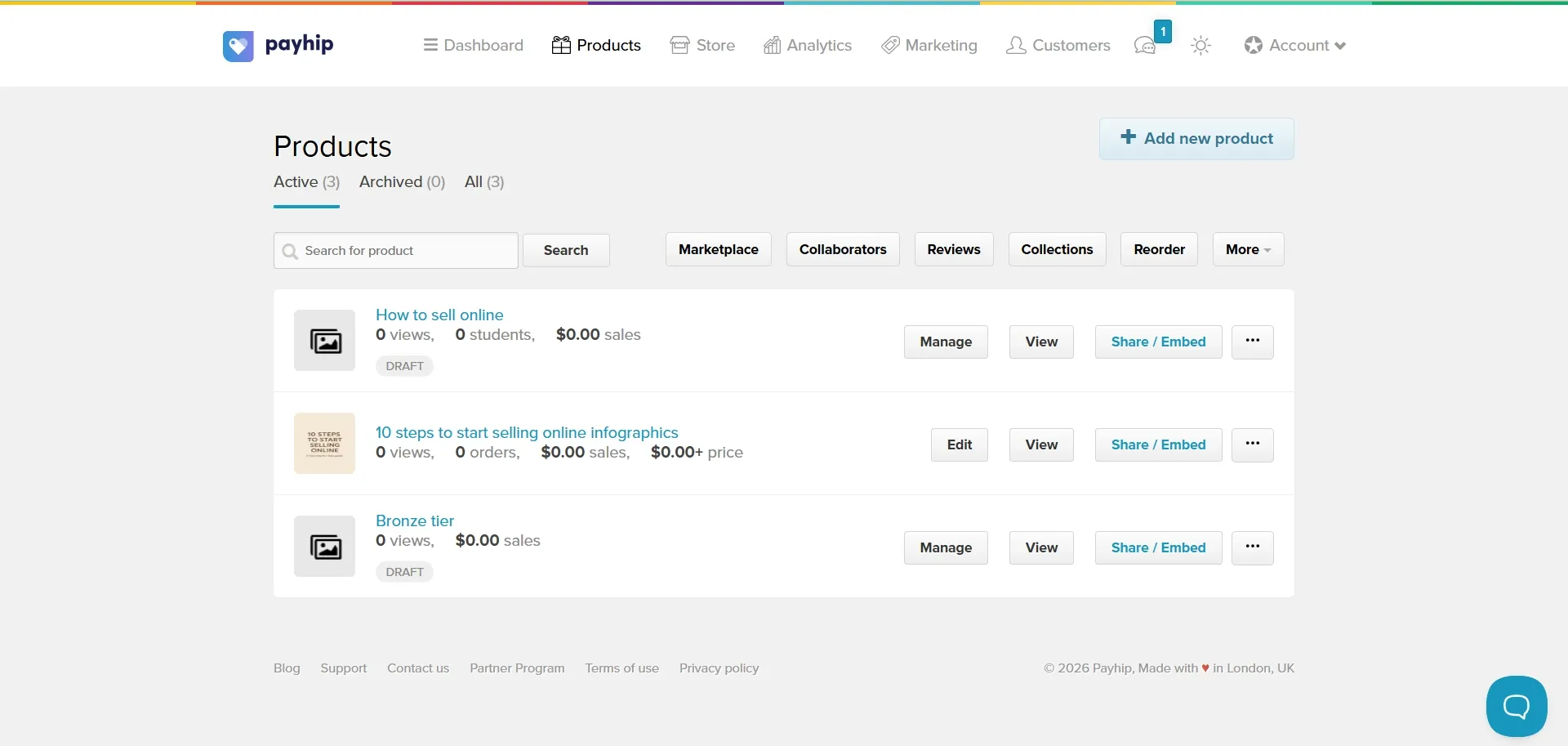Screen dimensions: 1568x746
Task: Open the three-dots menu for Bronze tier
Action: [1253, 547]
